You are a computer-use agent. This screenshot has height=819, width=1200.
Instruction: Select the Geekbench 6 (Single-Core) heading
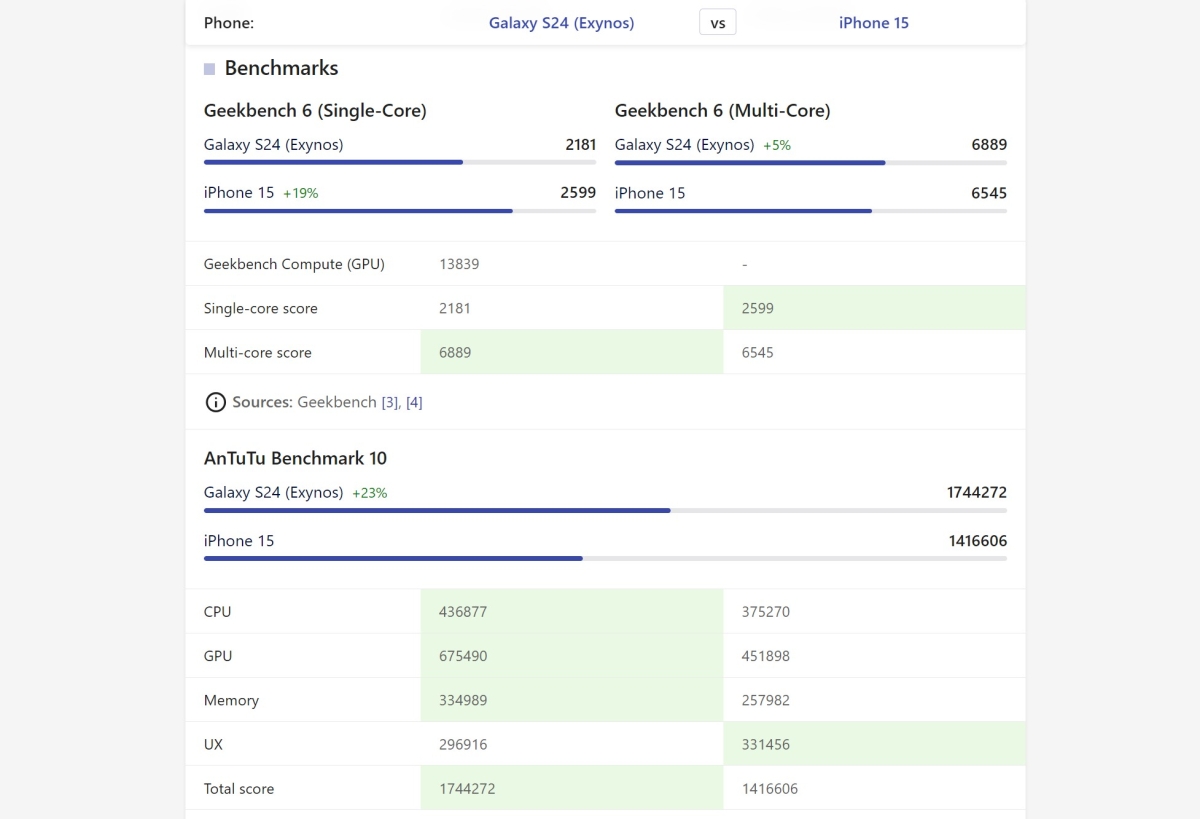(x=315, y=111)
